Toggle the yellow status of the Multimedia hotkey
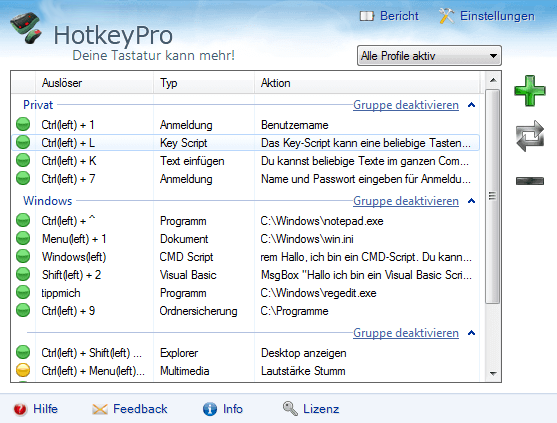Screen dimensions: 557x423 (23, 370)
